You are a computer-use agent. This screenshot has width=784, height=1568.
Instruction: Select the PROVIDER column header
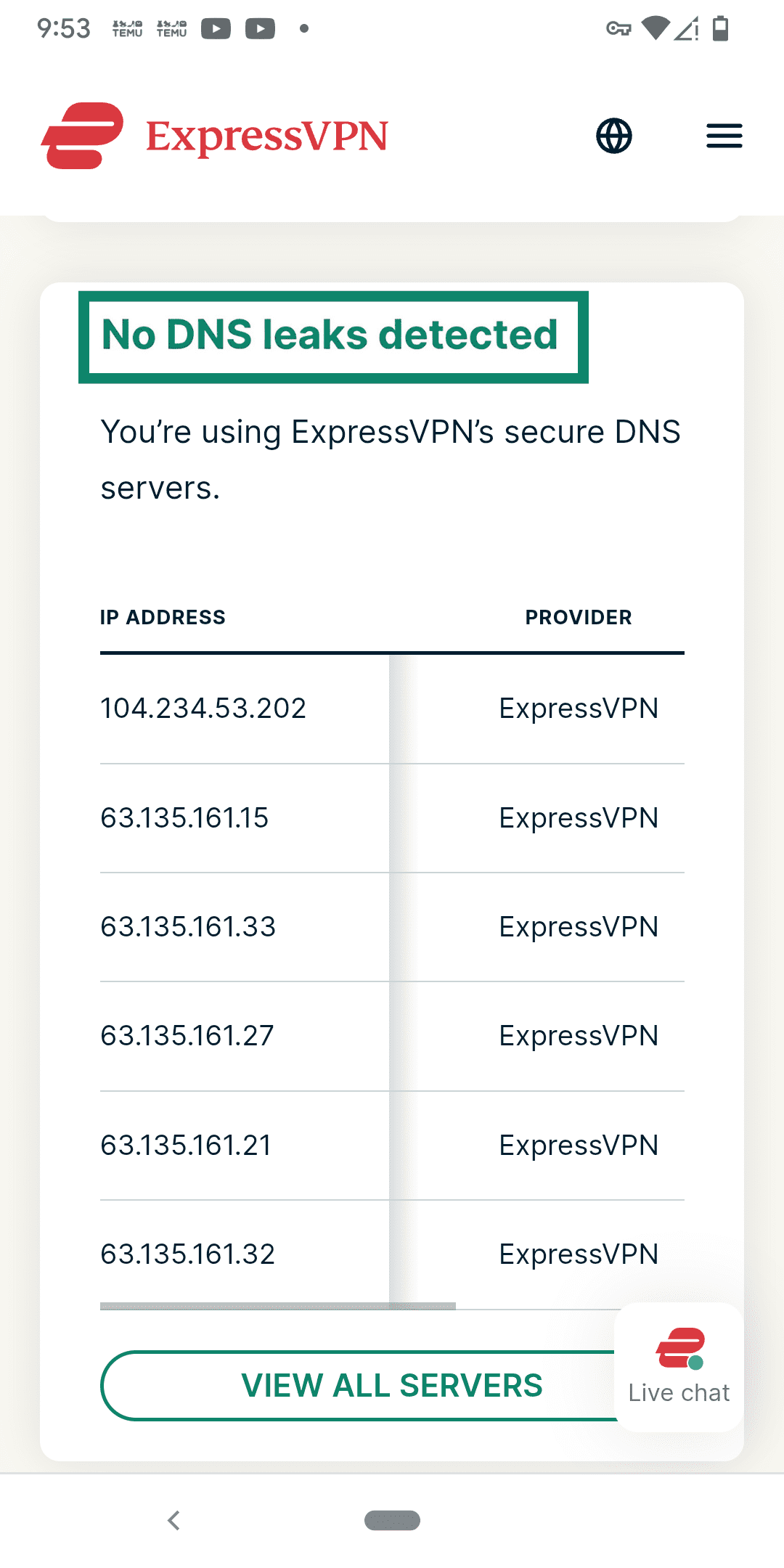coord(579,618)
